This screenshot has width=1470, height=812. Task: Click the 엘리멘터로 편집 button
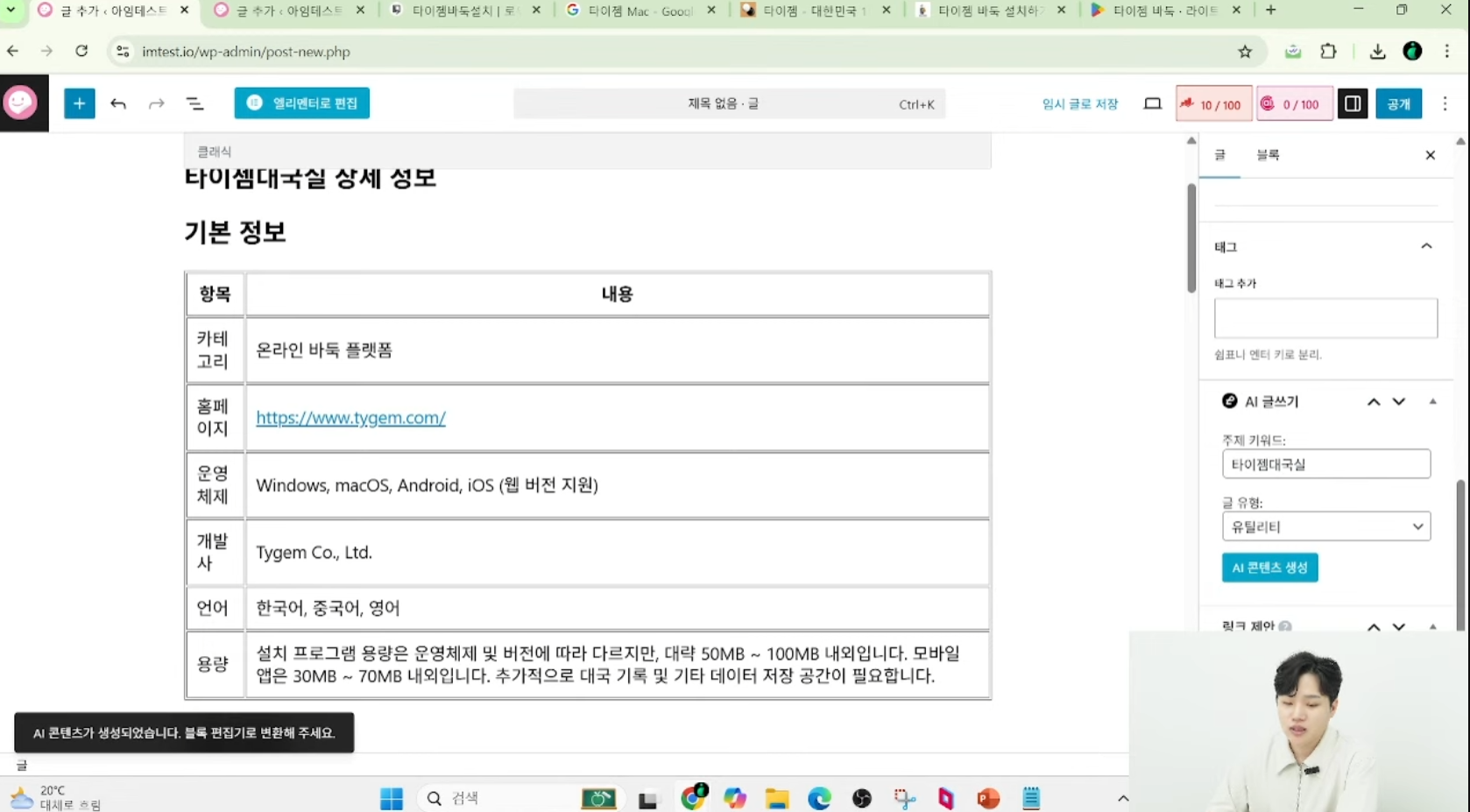[301, 103]
